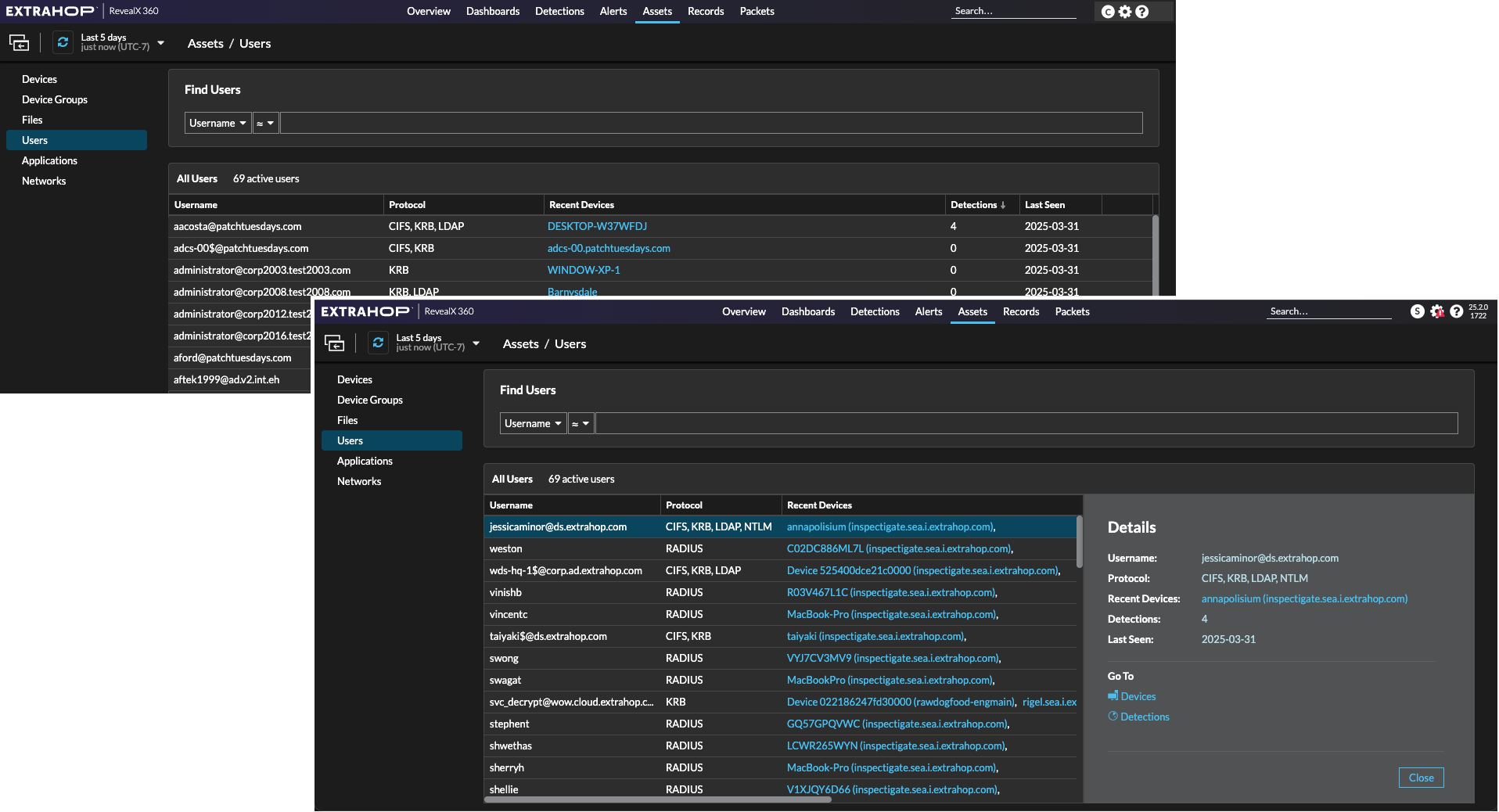Viewport: 1499px width, 812px height.
Task: Click the recent pages icon in the front window
Action: [x=334, y=343]
